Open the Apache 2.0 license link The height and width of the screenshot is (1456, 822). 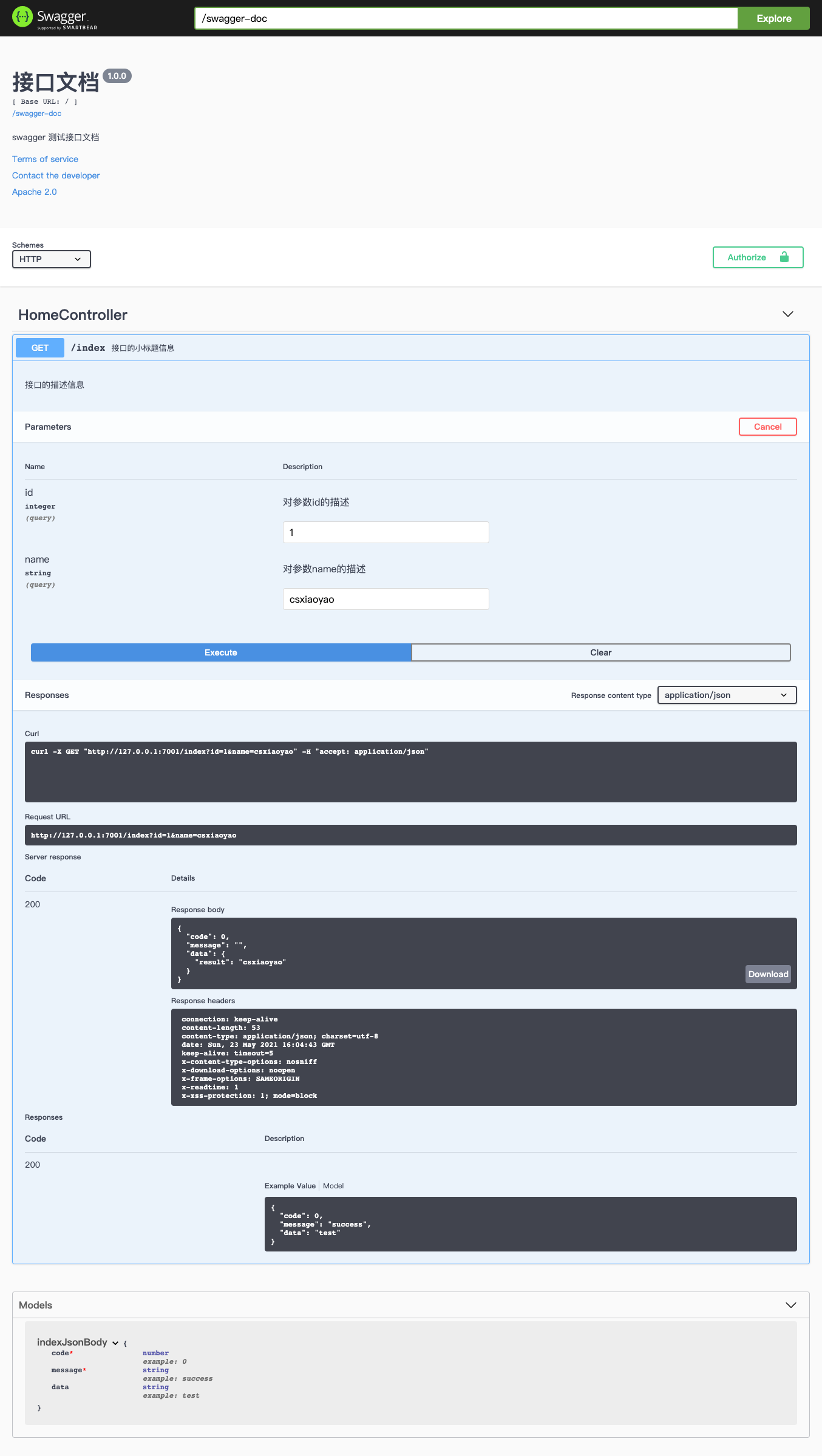(34, 192)
